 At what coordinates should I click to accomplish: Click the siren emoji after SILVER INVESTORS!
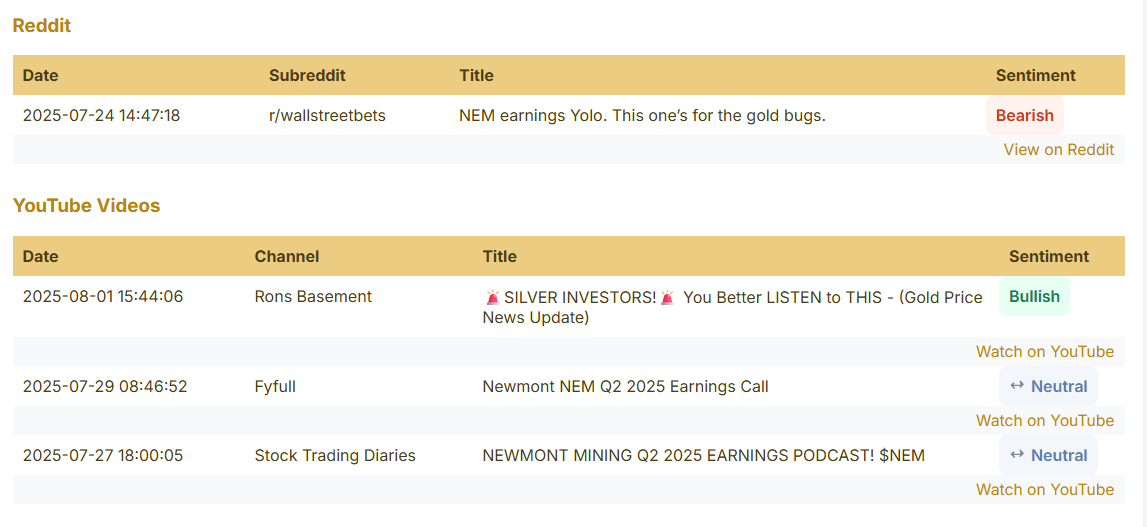[x=667, y=297]
